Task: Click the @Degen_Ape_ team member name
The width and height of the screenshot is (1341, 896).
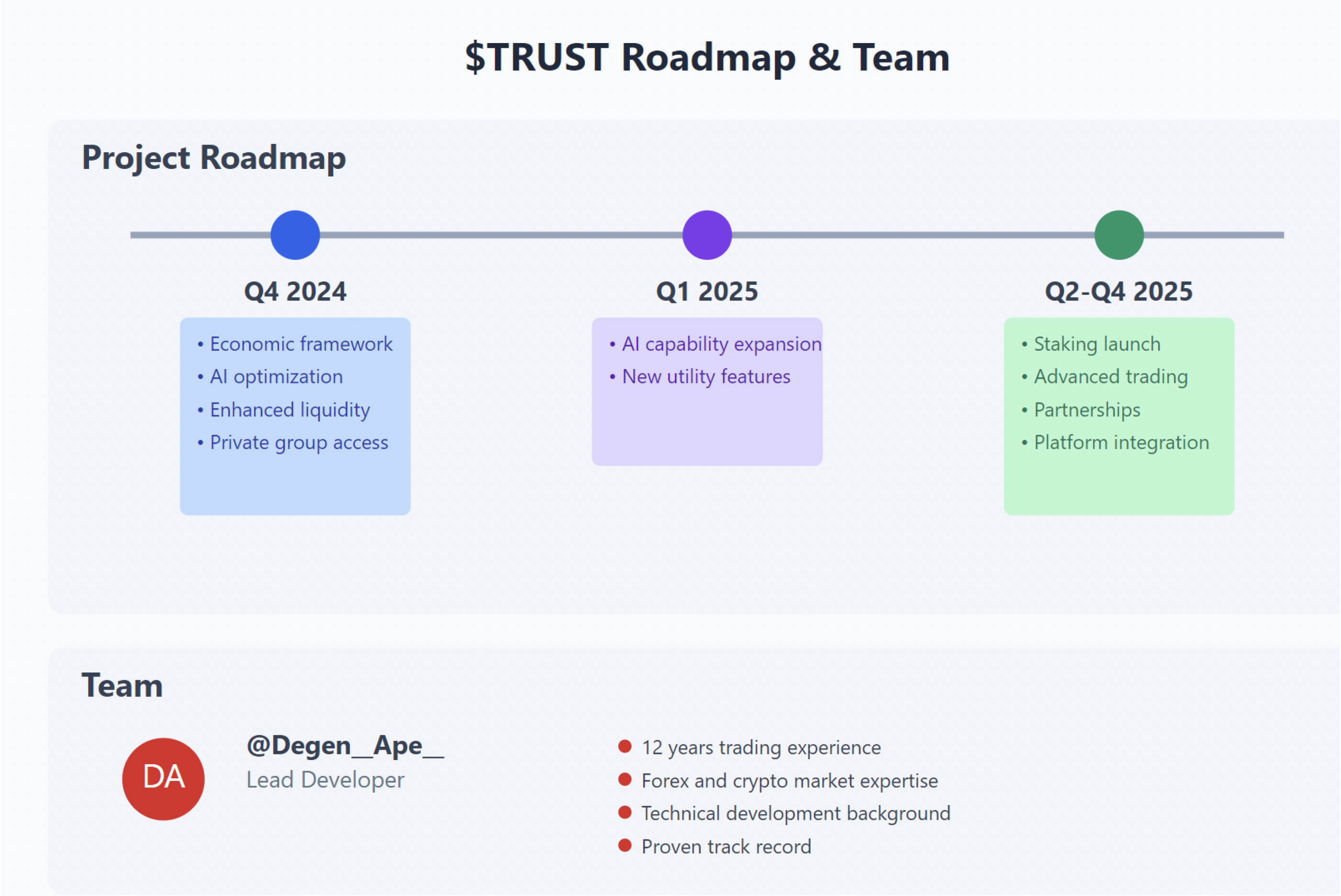Action: pos(345,746)
